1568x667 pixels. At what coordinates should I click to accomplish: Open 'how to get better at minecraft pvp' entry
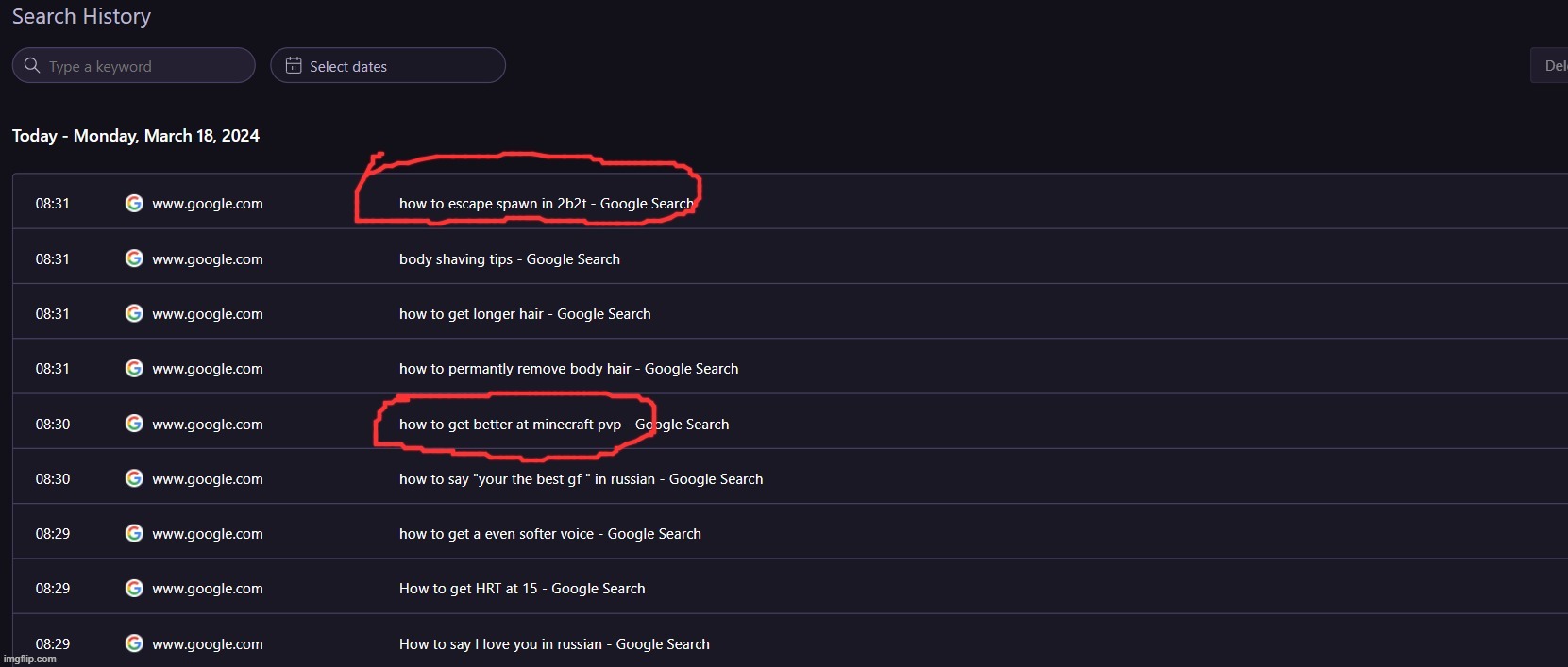[x=564, y=424]
